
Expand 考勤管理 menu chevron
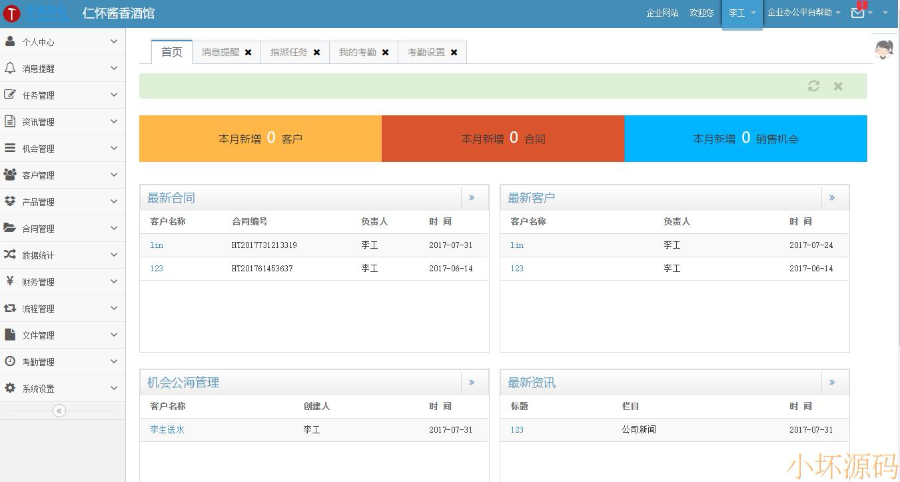click(x=114, y=362)
